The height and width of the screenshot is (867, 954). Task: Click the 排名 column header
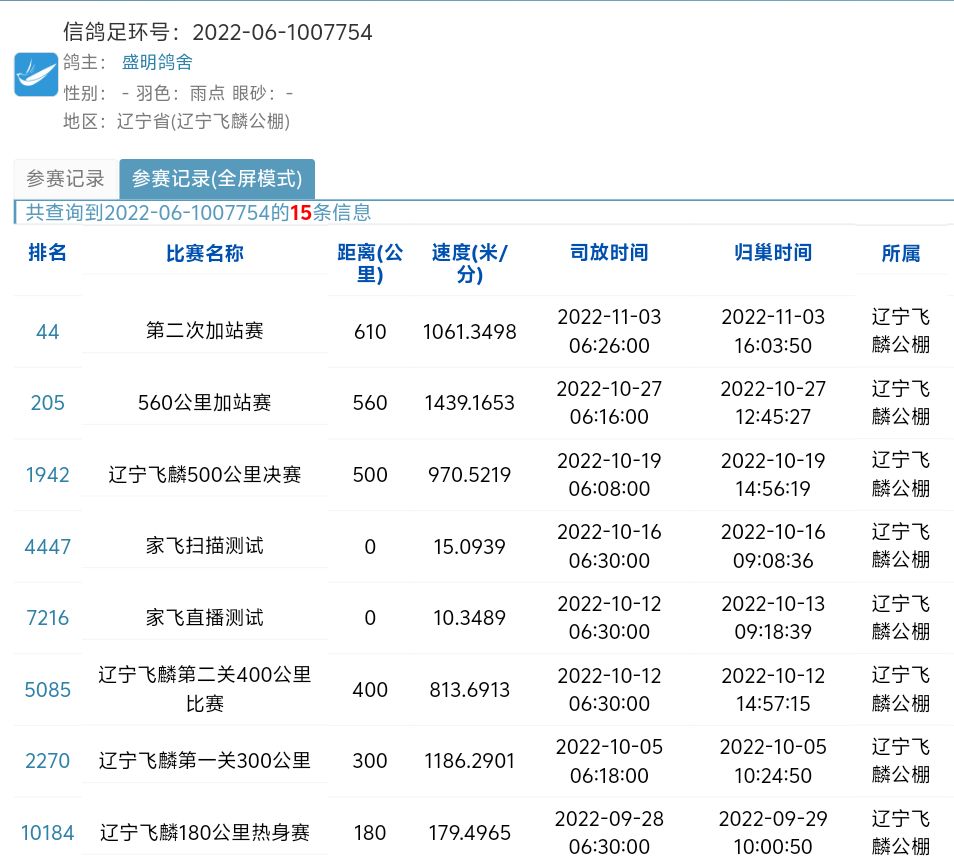point(47,253)
